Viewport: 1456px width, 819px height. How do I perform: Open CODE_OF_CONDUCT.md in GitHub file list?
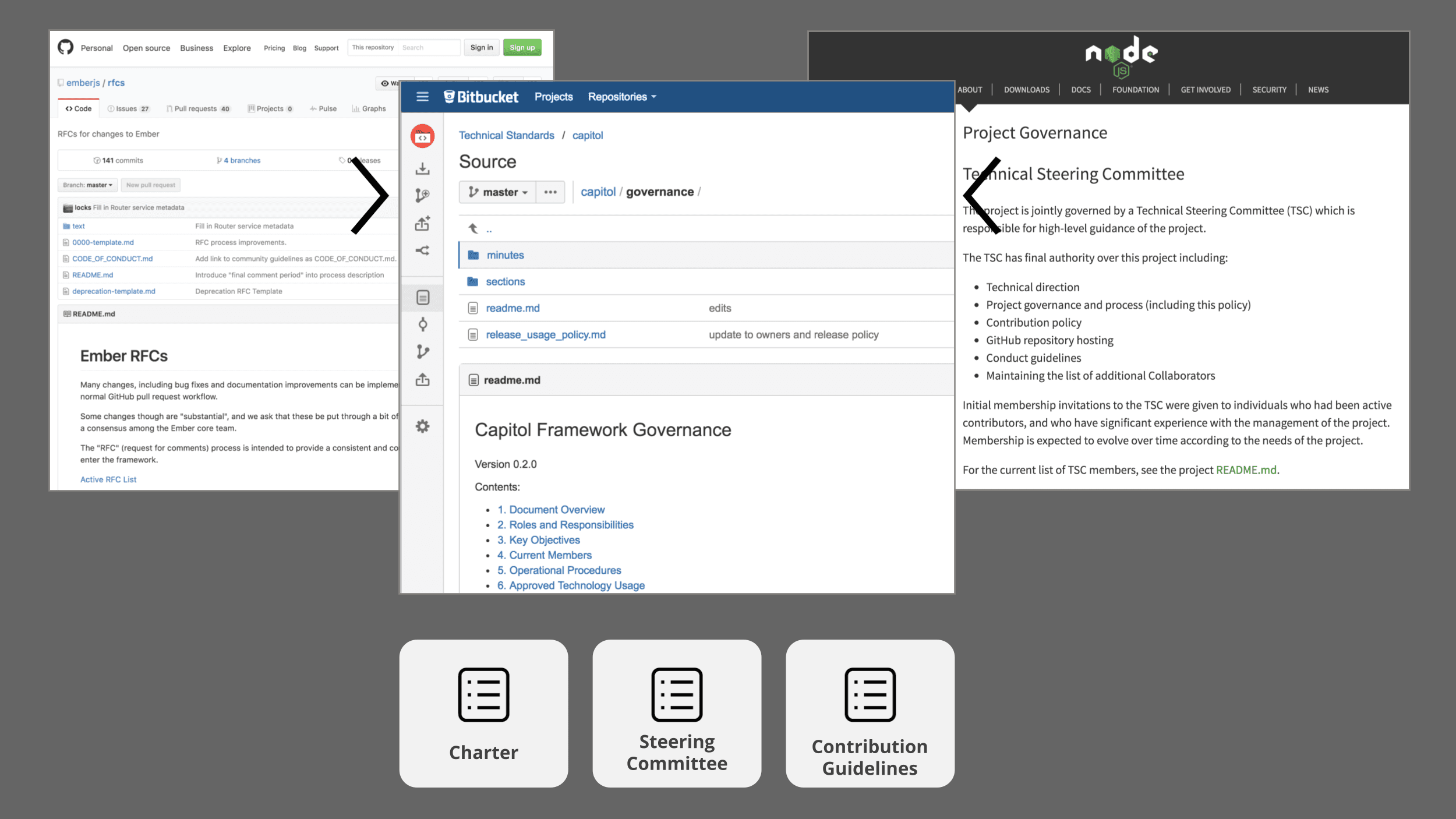click(x=112, y=259)
